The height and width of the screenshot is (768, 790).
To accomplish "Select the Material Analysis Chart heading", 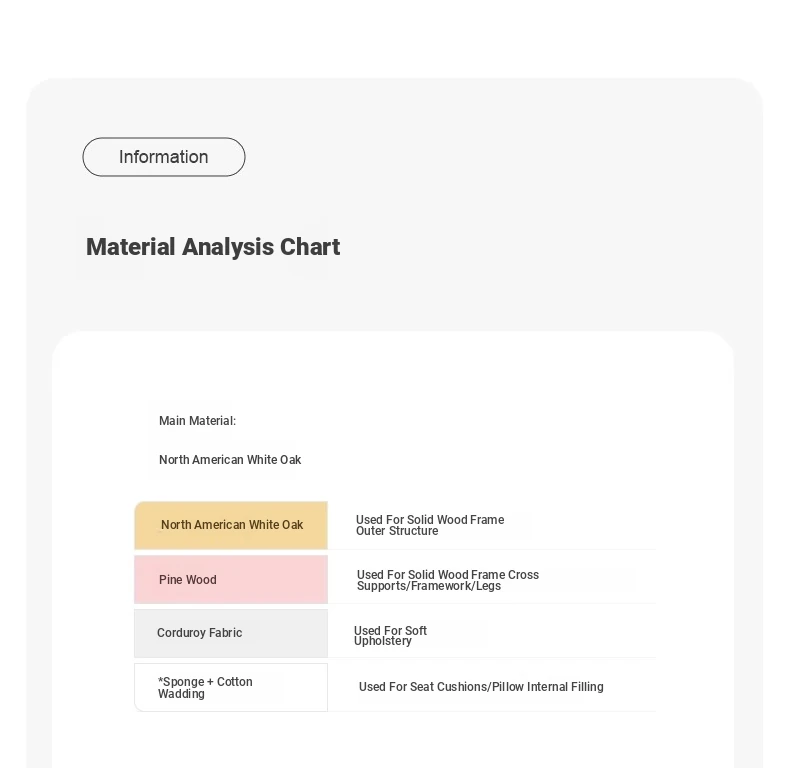I will (213, 247).
